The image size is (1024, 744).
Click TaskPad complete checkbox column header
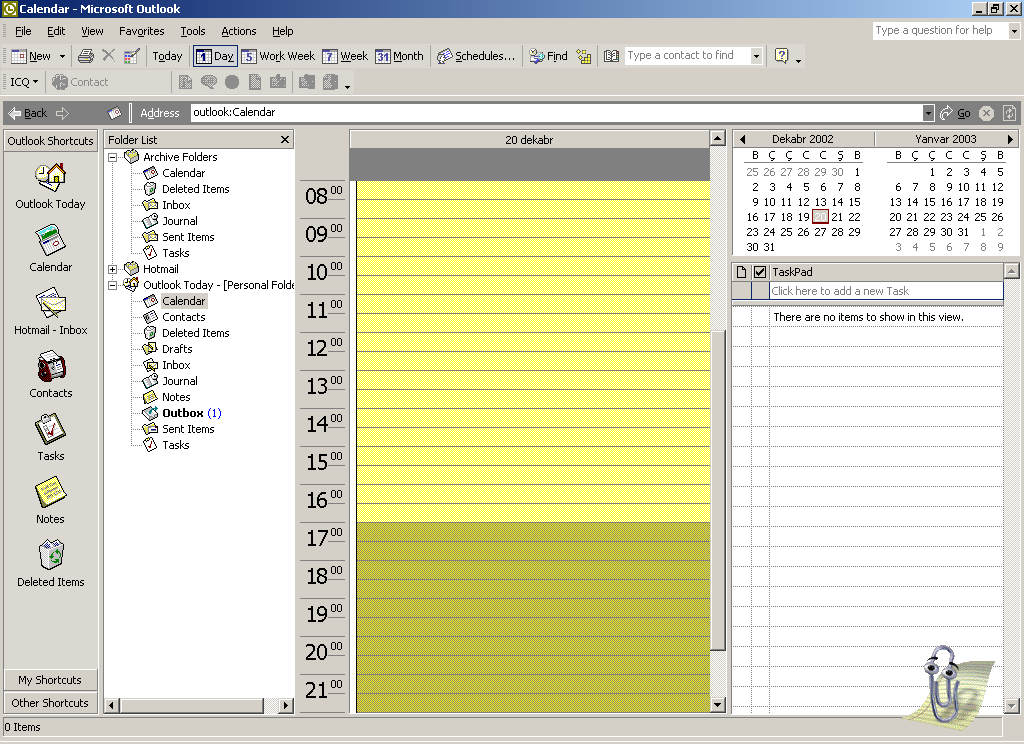[x=760, y=272]
